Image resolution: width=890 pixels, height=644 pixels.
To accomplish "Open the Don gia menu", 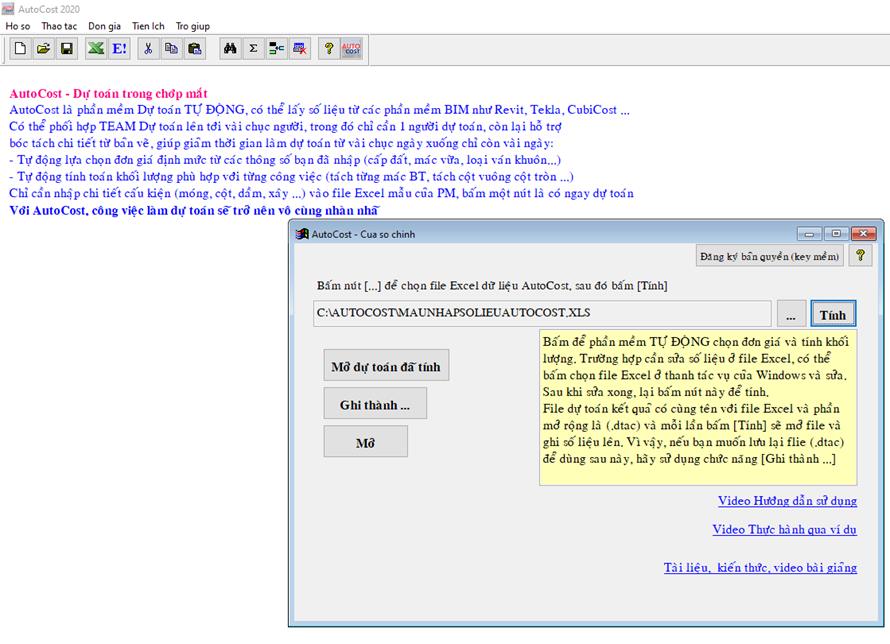I will (x=105, y=26).
